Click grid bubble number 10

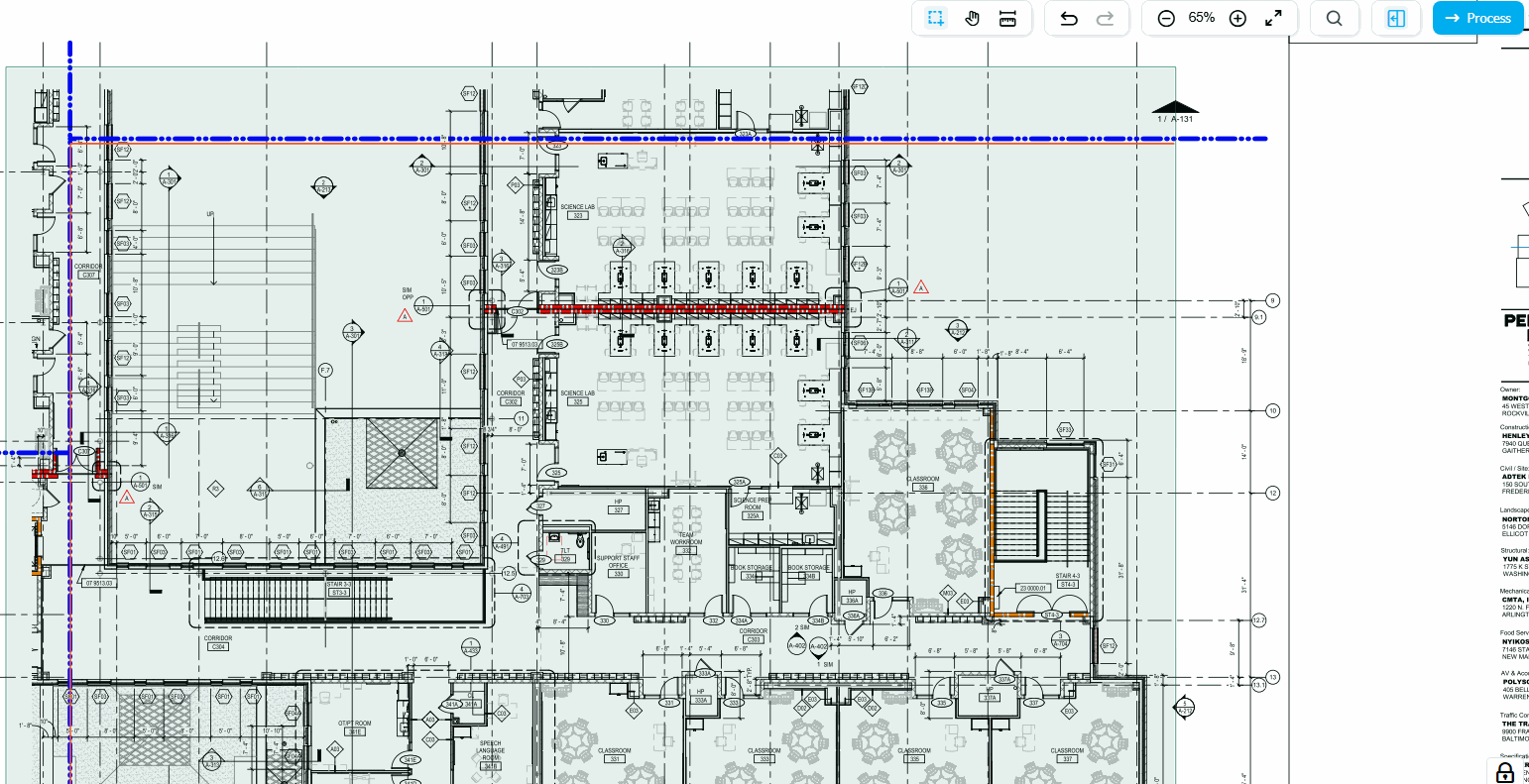click(1273, 410)
